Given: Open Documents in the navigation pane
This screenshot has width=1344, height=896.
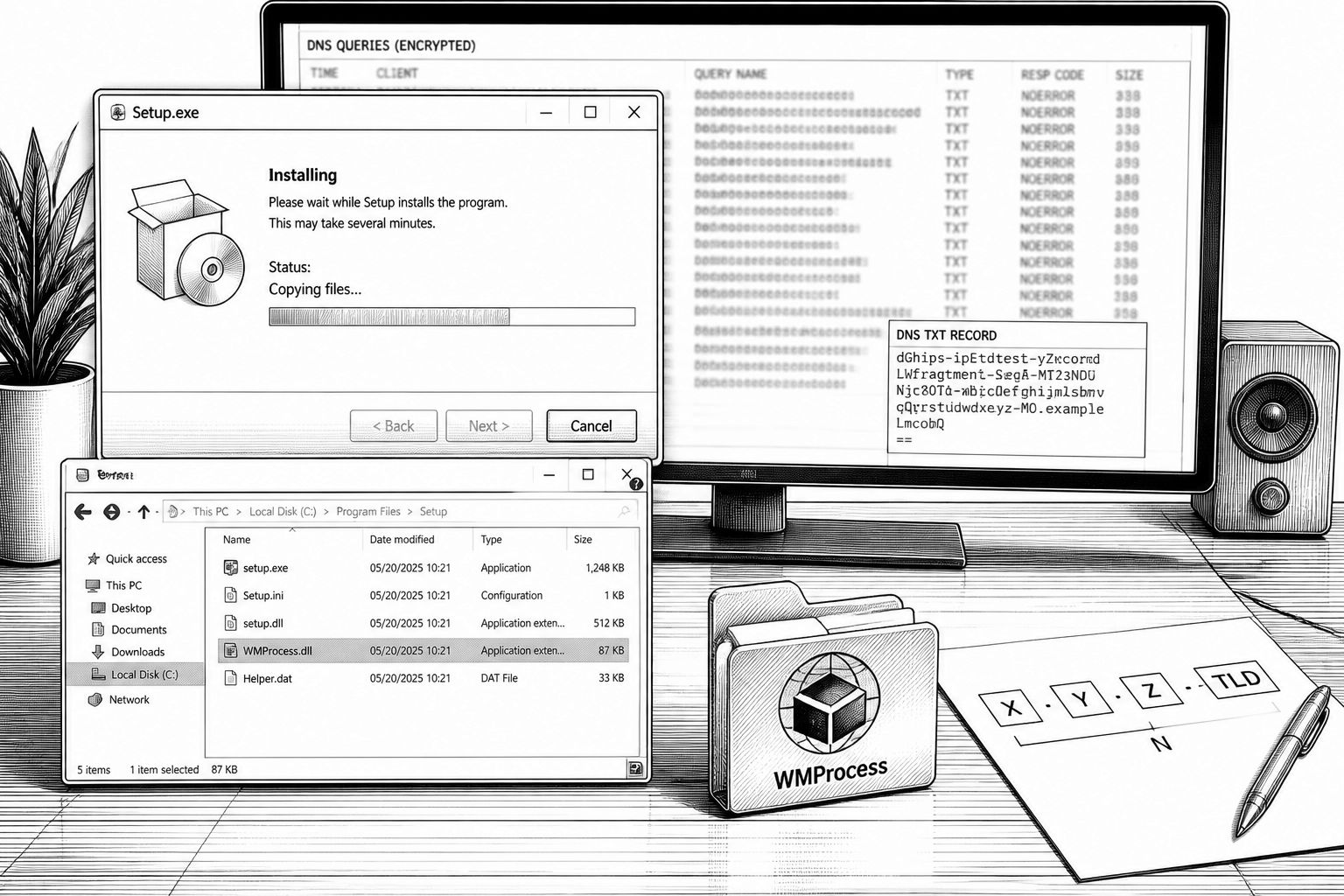Looking at the screenshot, I should (x=129, y=630).
